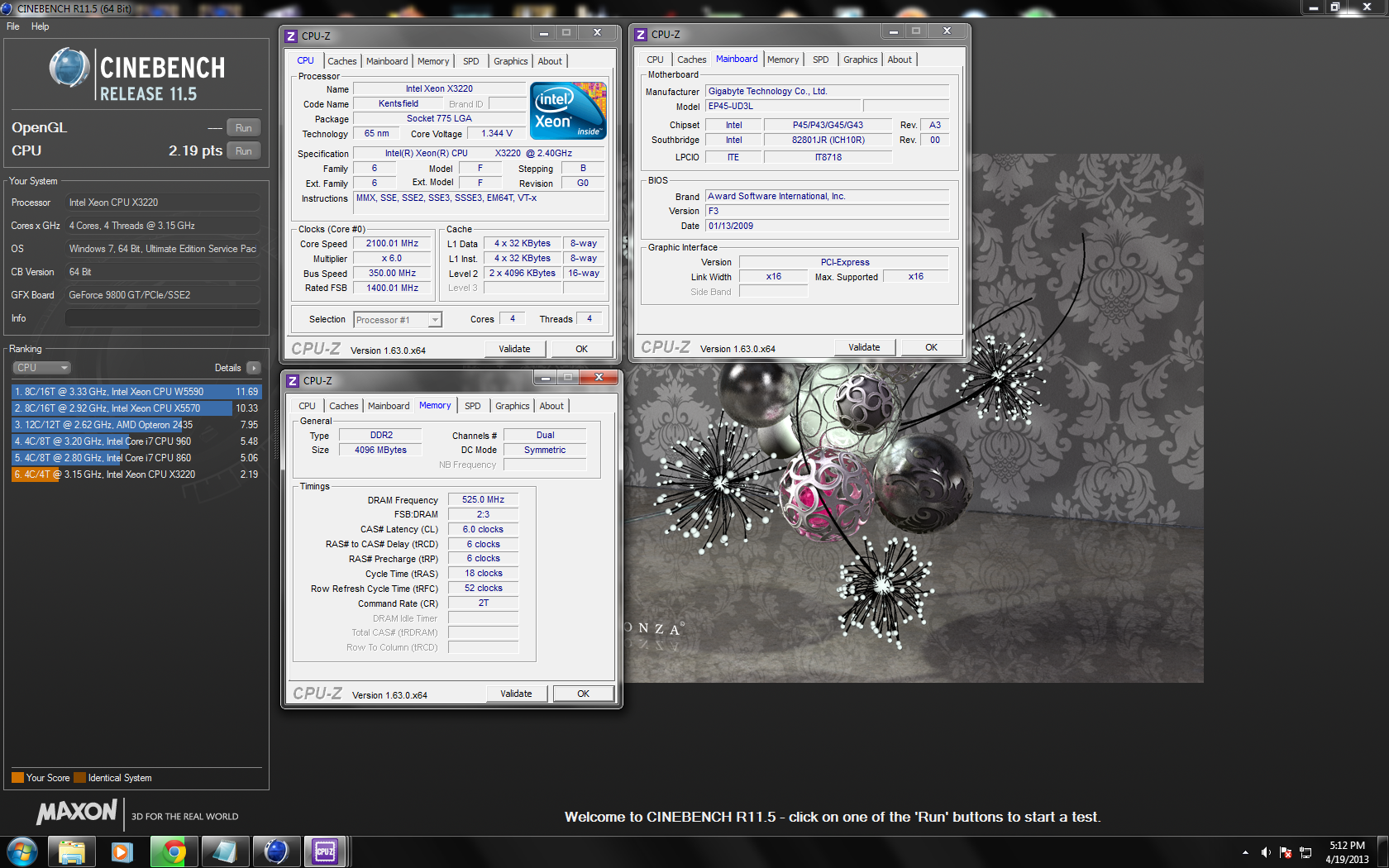This screenshot has height=868, width=1389.
Task: Click Show Desktop button at taskbar end
Action: tap(1383, 852)
